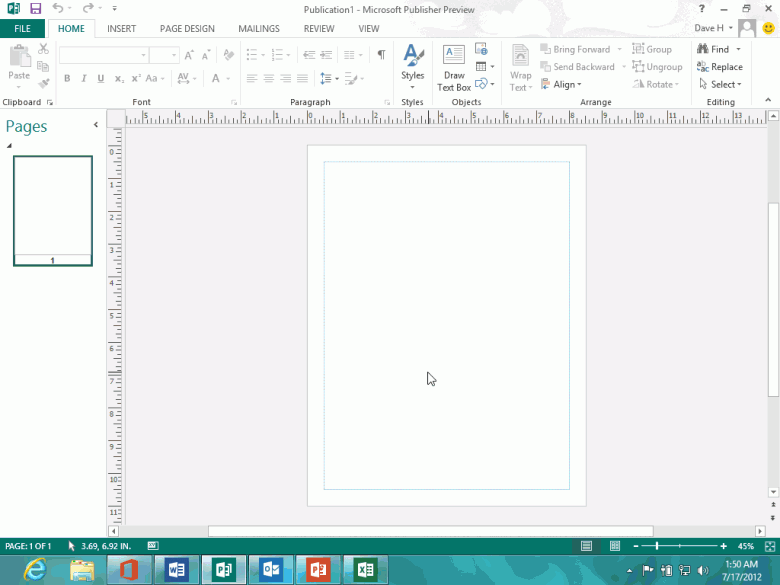The height and width of the screenshot is (585, 780).
Task: Click the Cut scissors icon
Action: [43, 49]
